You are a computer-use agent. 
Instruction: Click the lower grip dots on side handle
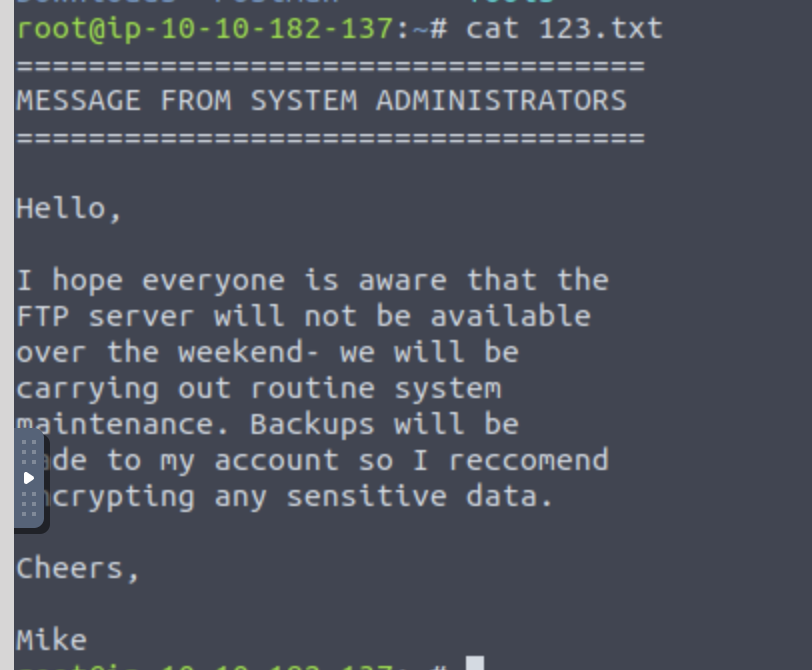tap(29, 506)
